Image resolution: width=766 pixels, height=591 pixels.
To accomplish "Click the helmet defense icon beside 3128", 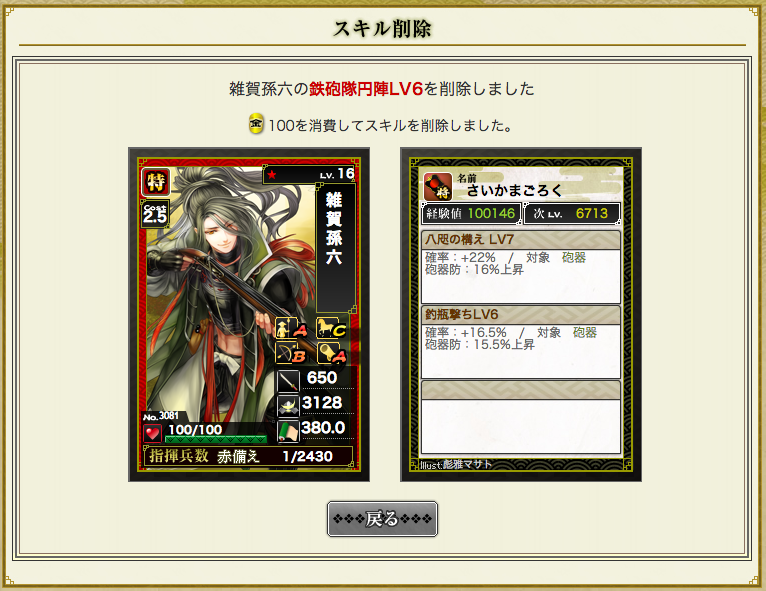I will coord(288,406).
